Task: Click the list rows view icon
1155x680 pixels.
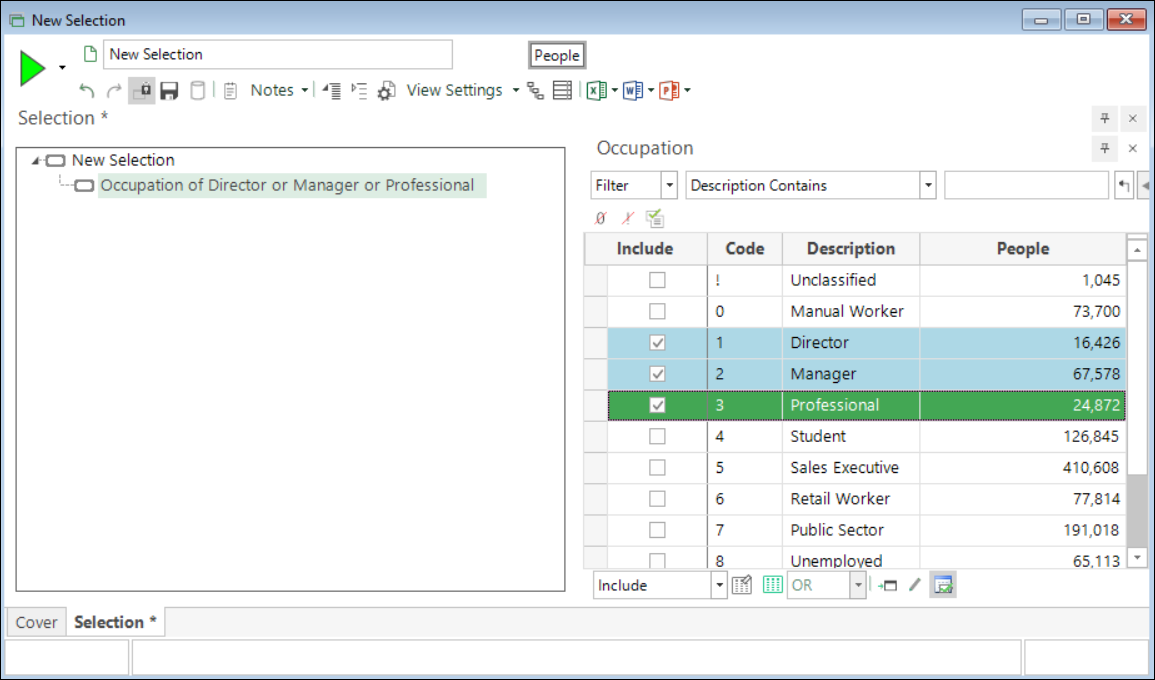Action: pos(562,91)
